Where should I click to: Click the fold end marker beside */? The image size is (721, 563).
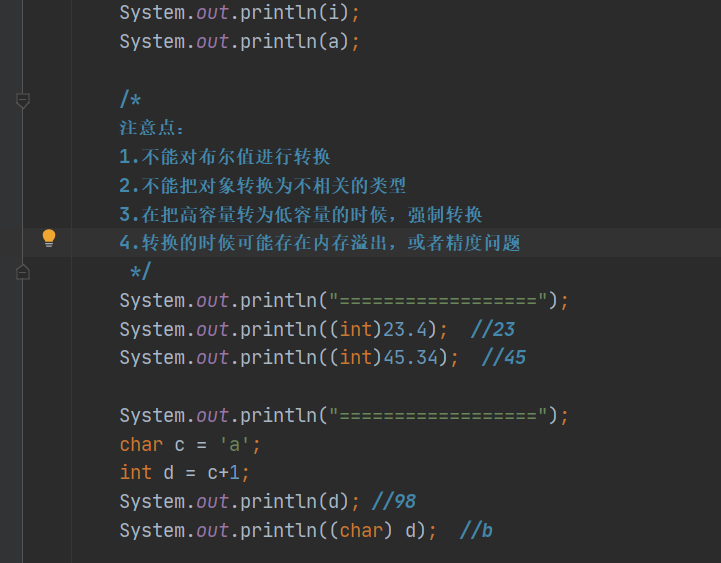pyautogui.click(x=23, y=271)
